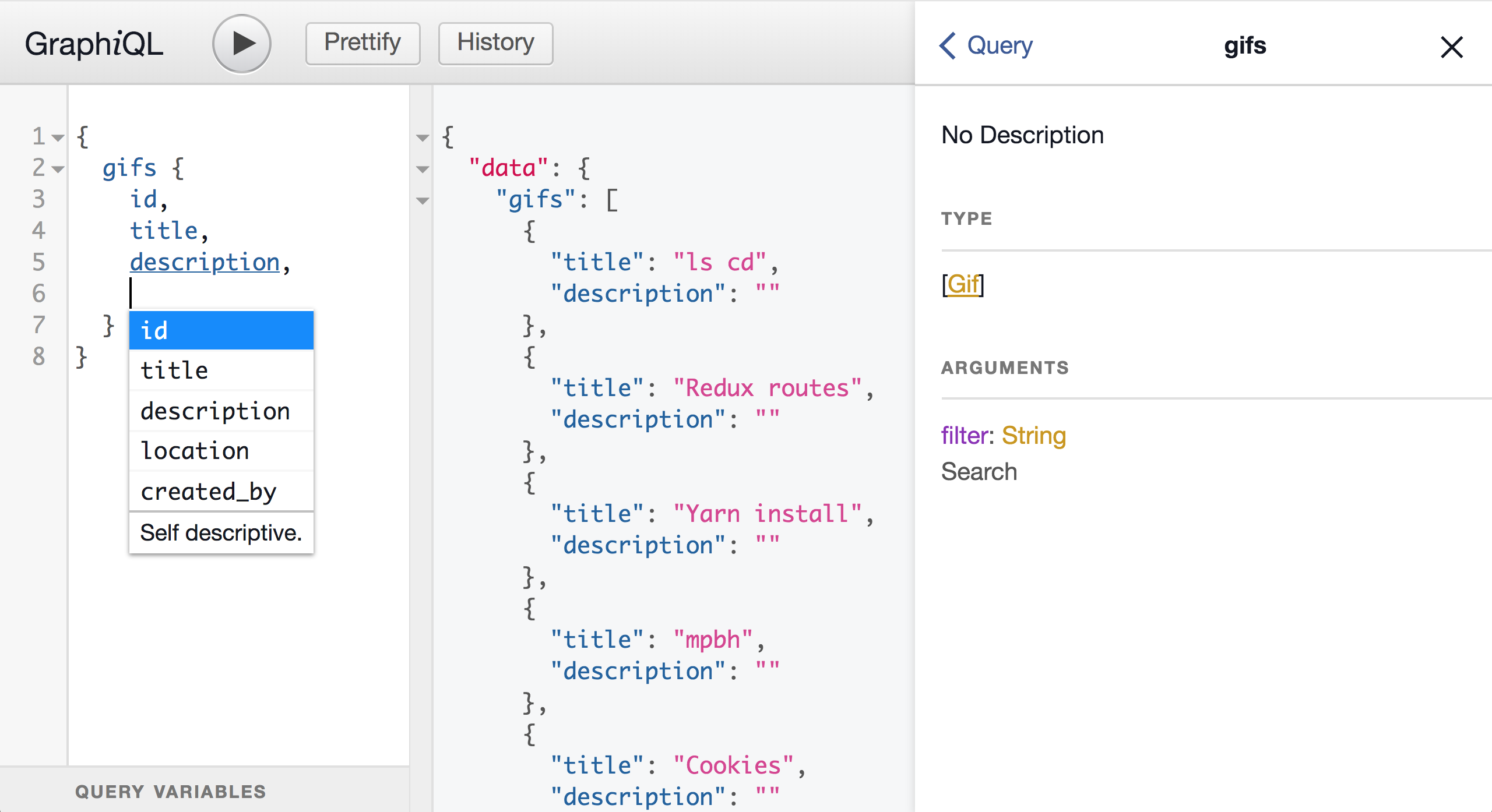Select 'id' in the autocomplete list

(221, 330)
